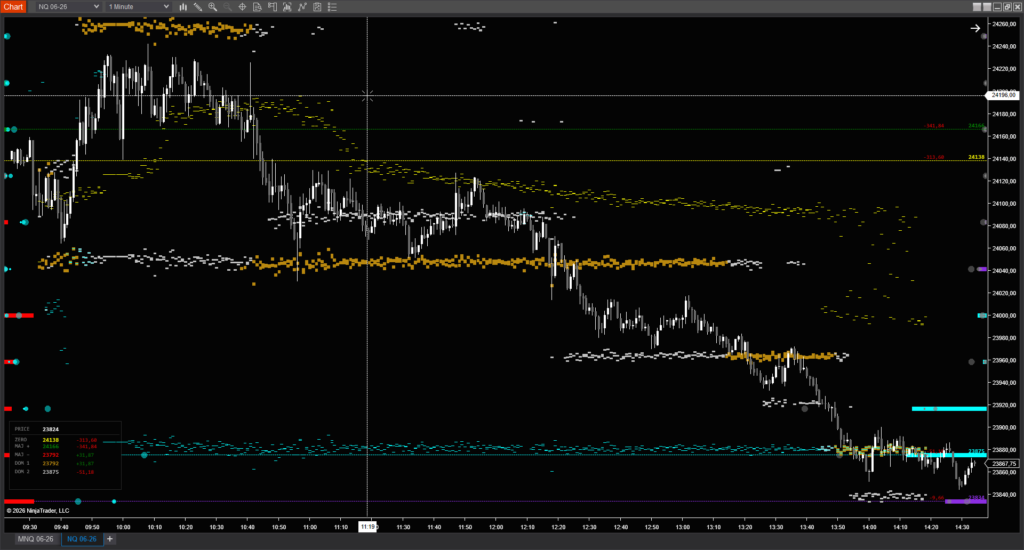Click the white arrow to scroll chart to latest bar
This screenshot has width=1024, height=550.
point(975,28)
